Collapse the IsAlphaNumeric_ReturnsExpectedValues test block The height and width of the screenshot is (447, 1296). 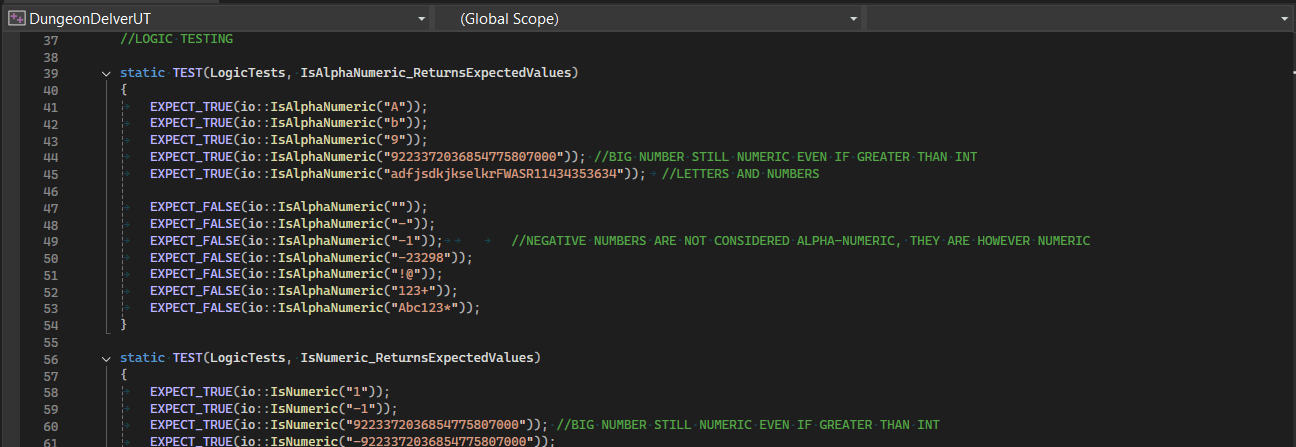point(106,74)
